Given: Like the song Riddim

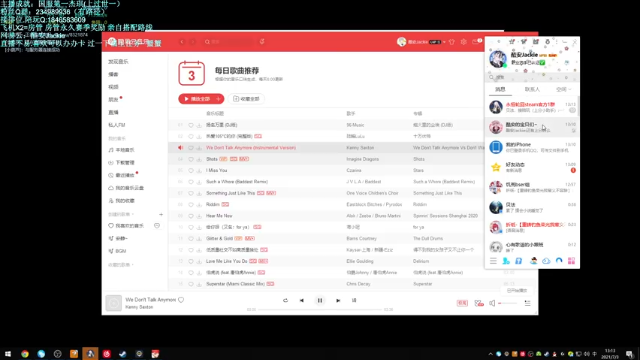Looking at the screenshot, I should click(x=191, y=204).
